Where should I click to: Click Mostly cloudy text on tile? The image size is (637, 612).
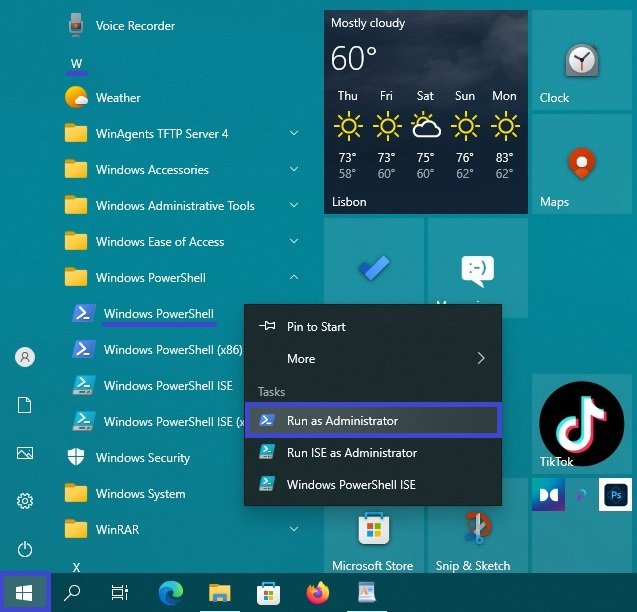pyautogui.click(x=368, y=23)
